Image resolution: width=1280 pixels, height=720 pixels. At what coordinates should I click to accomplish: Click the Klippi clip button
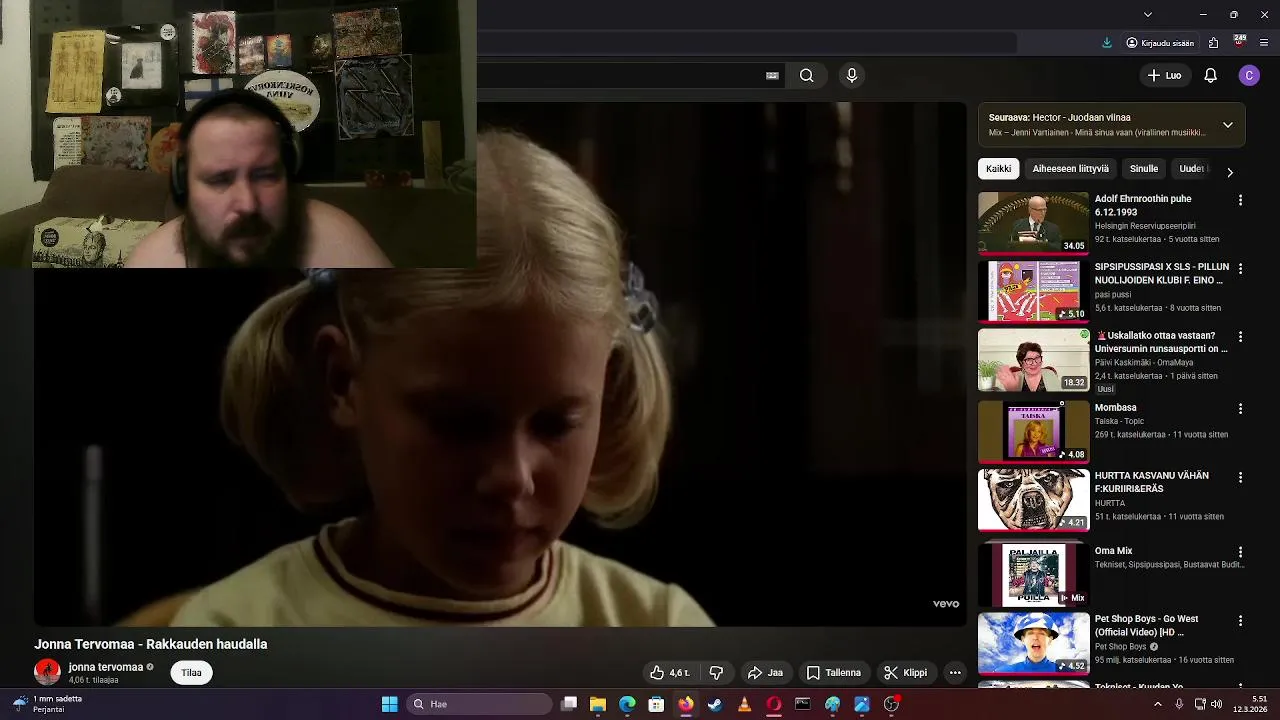(x=905, y=673)
